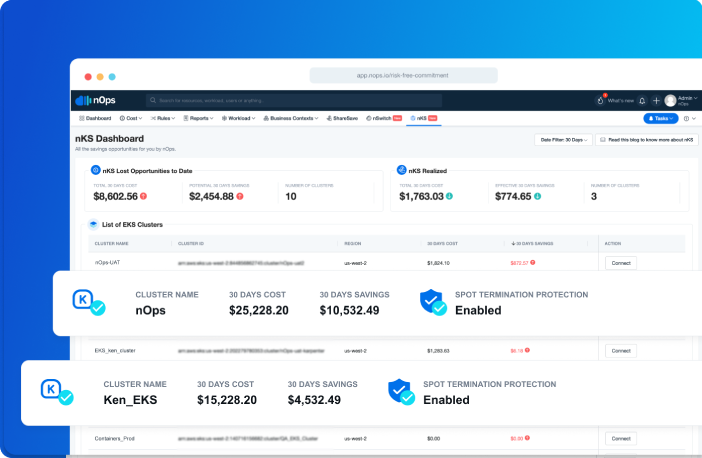702x458 pixels.
Task: Click Connect button for EKS_ken_cluster row
Action: 621,351
